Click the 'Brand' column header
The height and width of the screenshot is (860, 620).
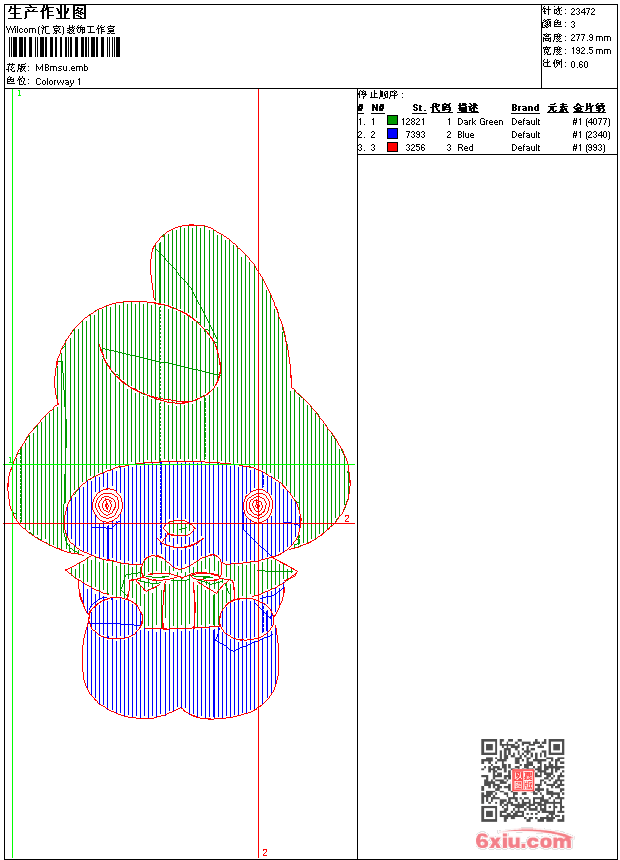(x=525, y=108)
